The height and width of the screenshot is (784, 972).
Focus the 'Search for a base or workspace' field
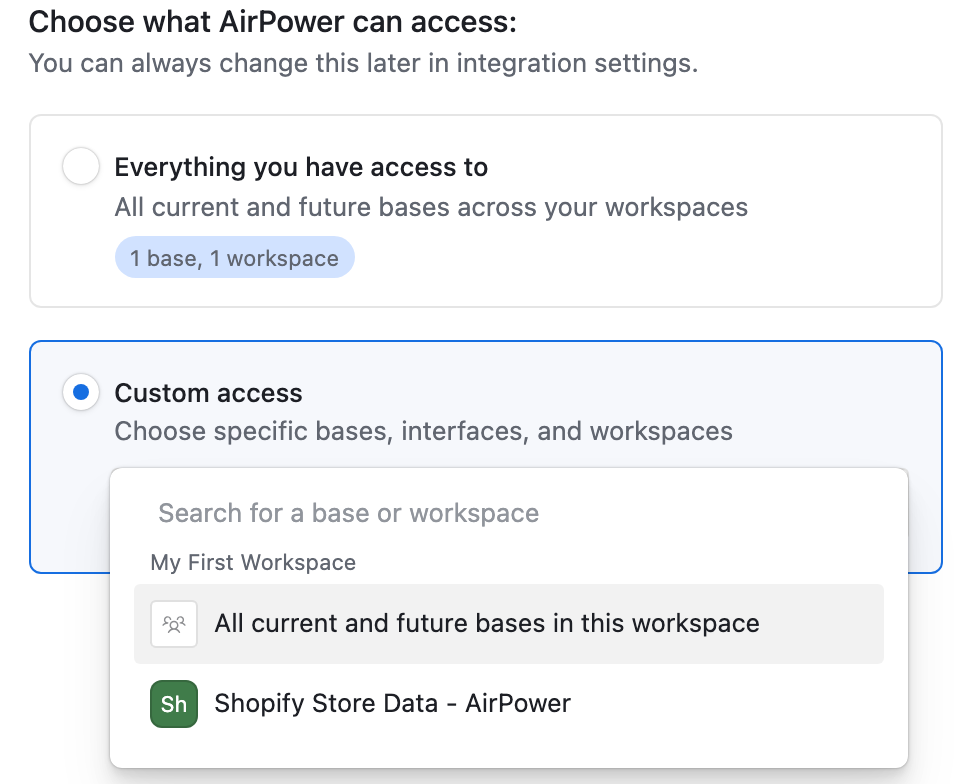508,513
